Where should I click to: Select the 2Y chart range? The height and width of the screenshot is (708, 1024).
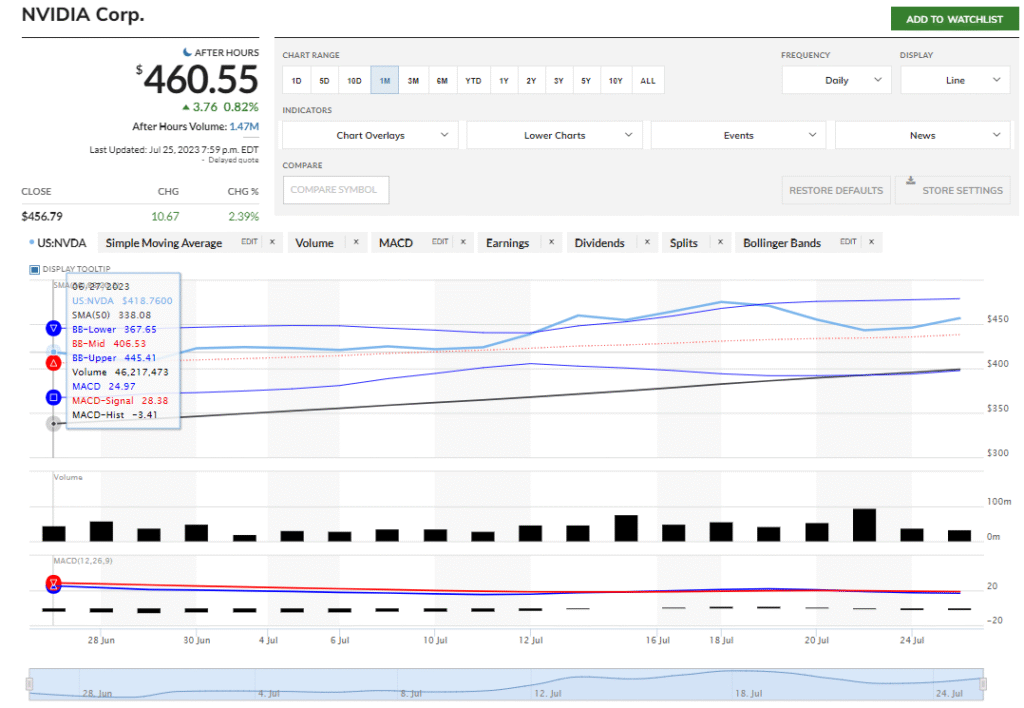coord(532,80)
